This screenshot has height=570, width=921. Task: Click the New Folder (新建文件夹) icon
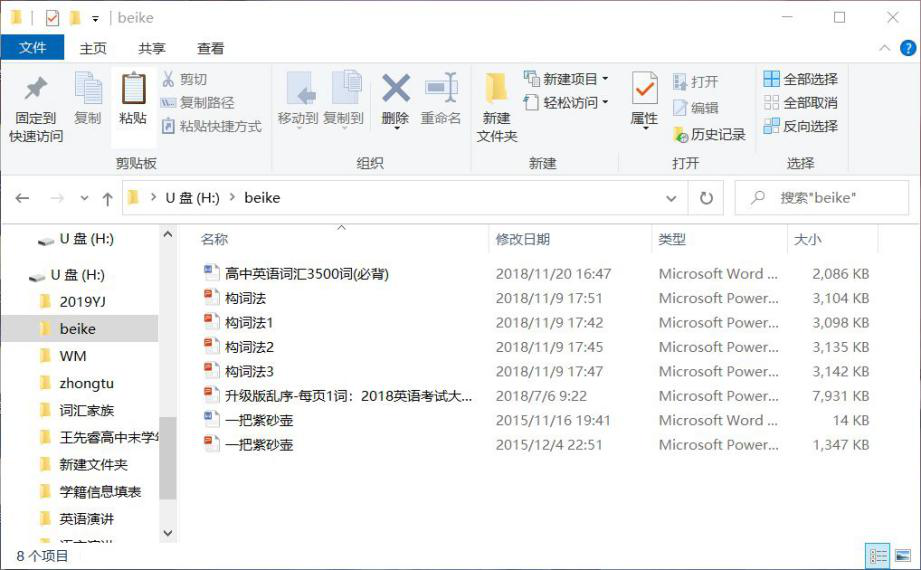pyautogui.click(x=496, y=90)
